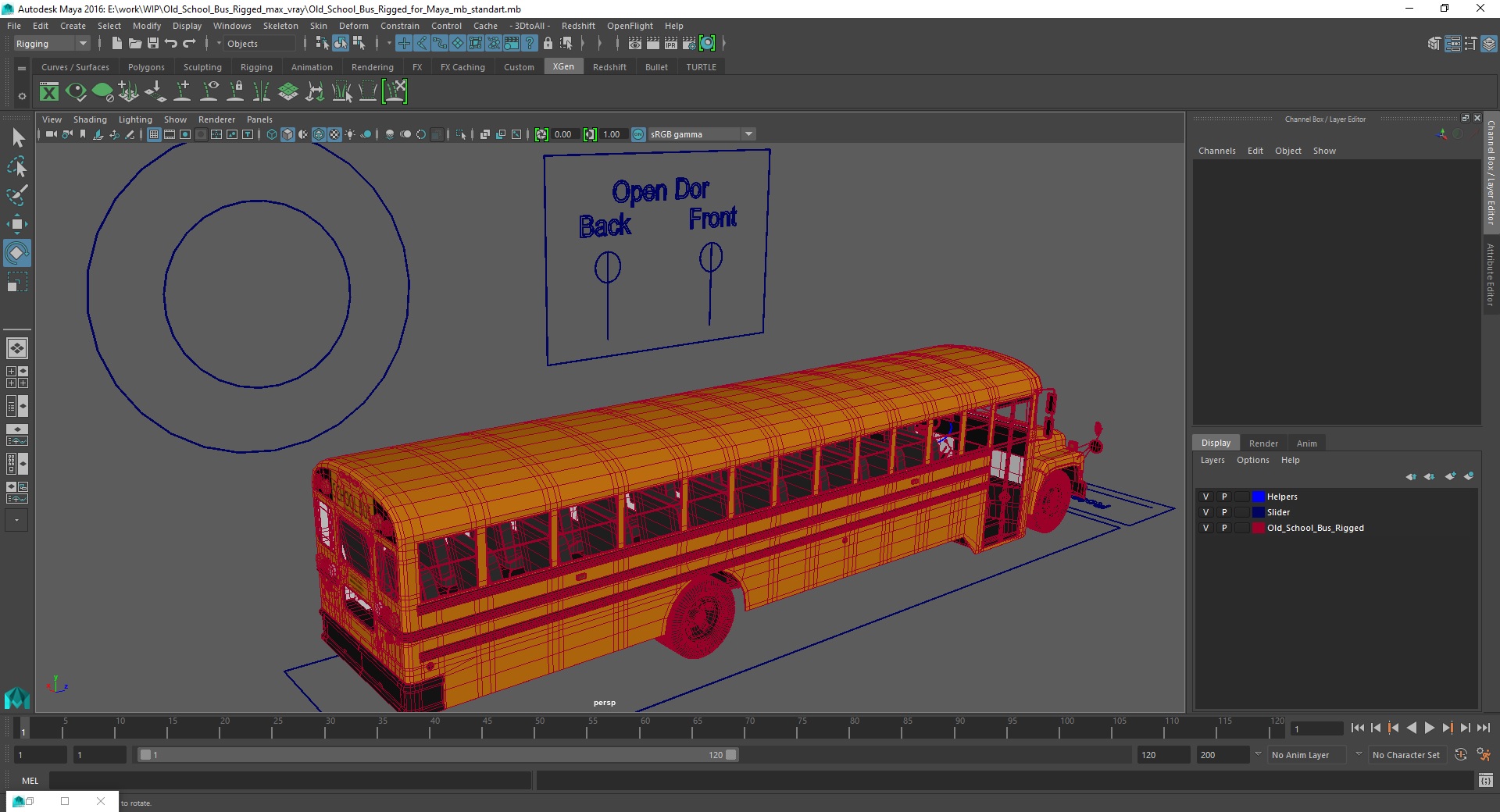The width and height of the screenshot is (1500, 812).
Task: Open the shelf tab list menu
Action: 22,69
